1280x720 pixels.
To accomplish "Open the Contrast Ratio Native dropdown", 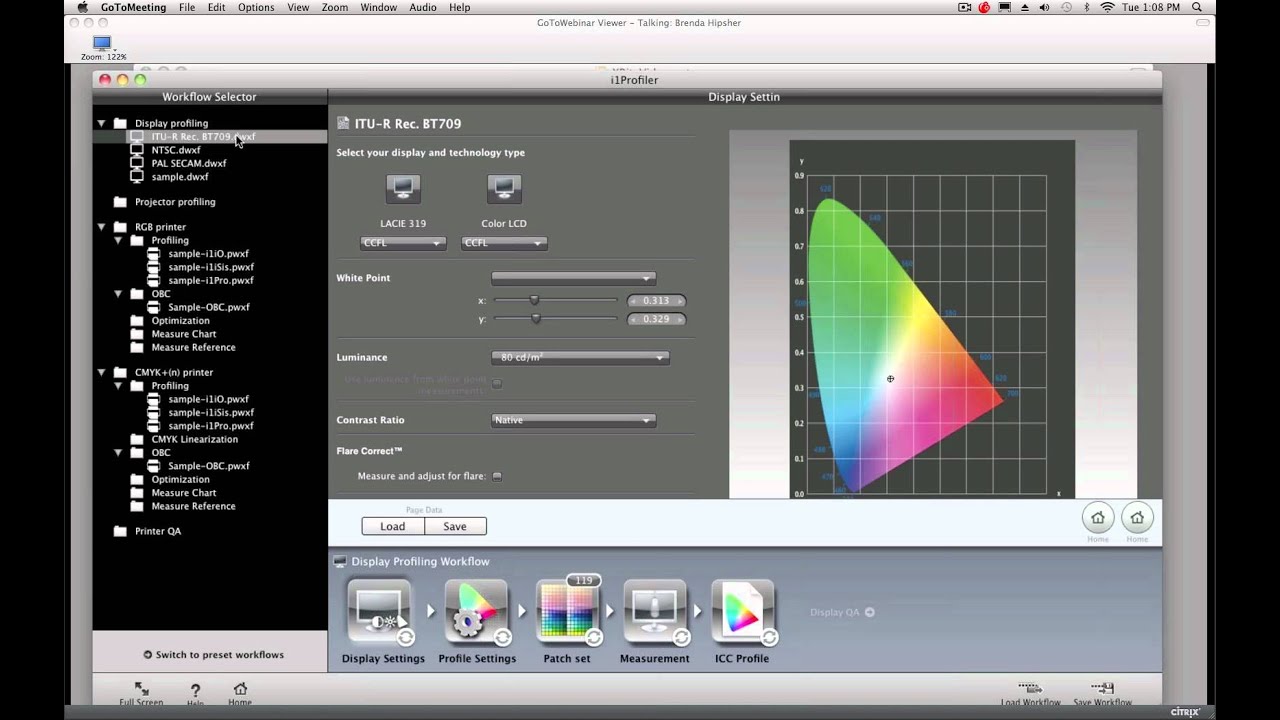I will click(573, 420).
